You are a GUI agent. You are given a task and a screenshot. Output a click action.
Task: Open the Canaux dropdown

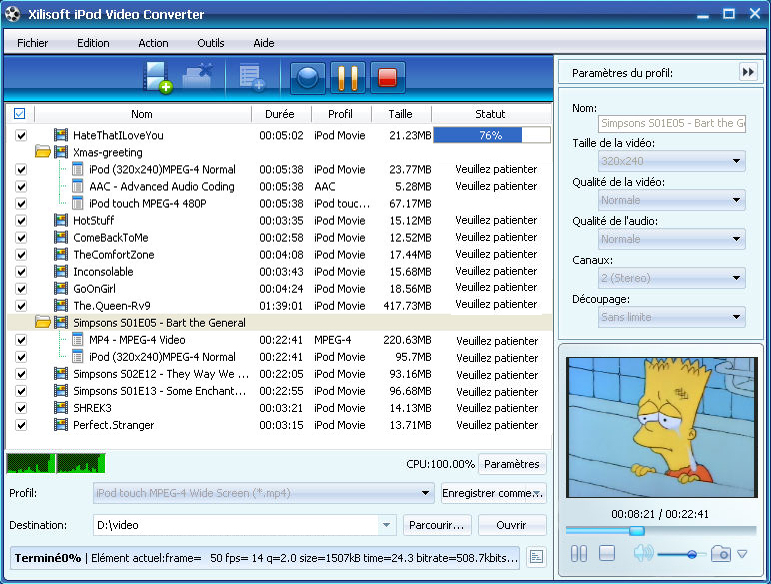point(671,278)
